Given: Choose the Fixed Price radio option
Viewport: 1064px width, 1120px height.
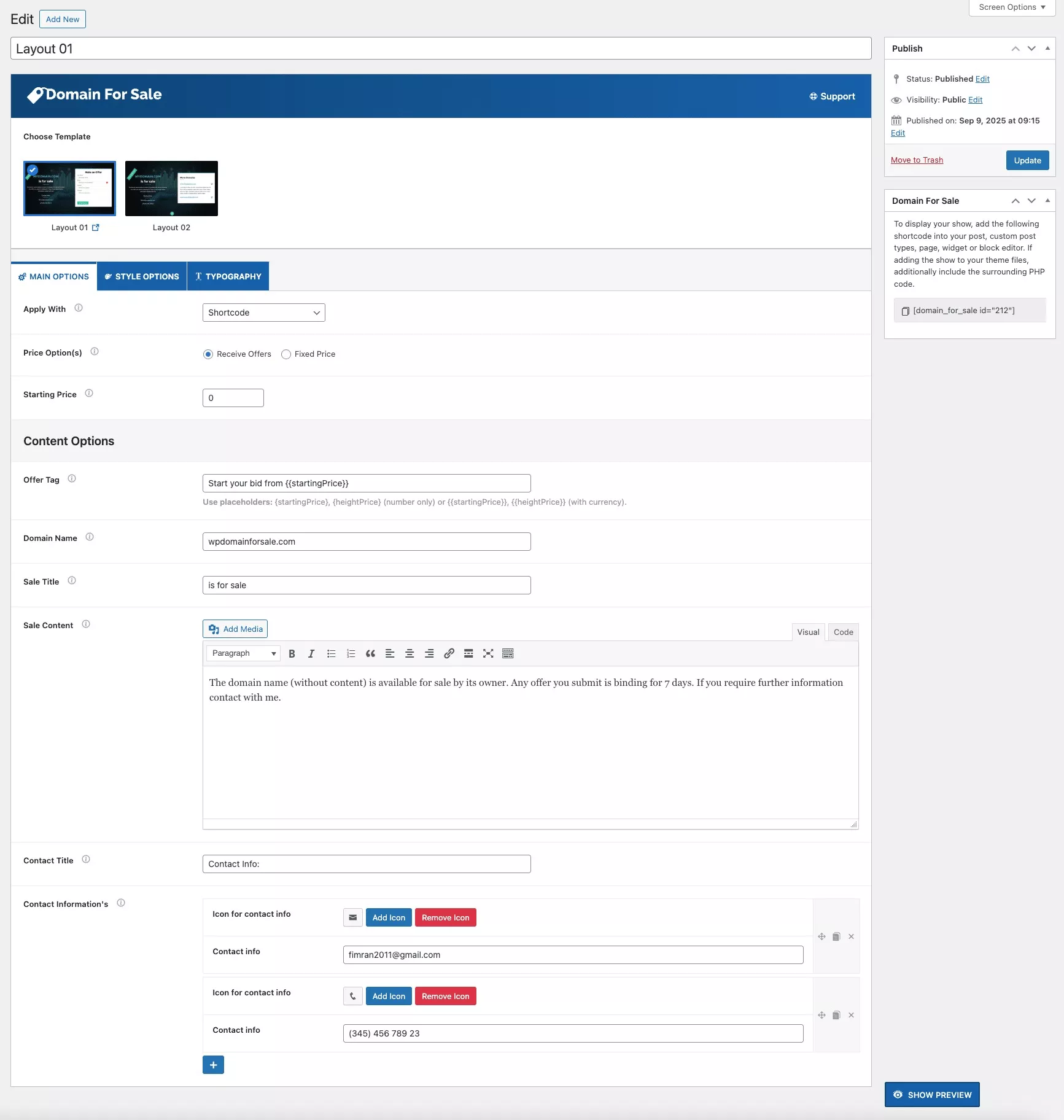Looking at the screenshot, I should coord(286,354).
